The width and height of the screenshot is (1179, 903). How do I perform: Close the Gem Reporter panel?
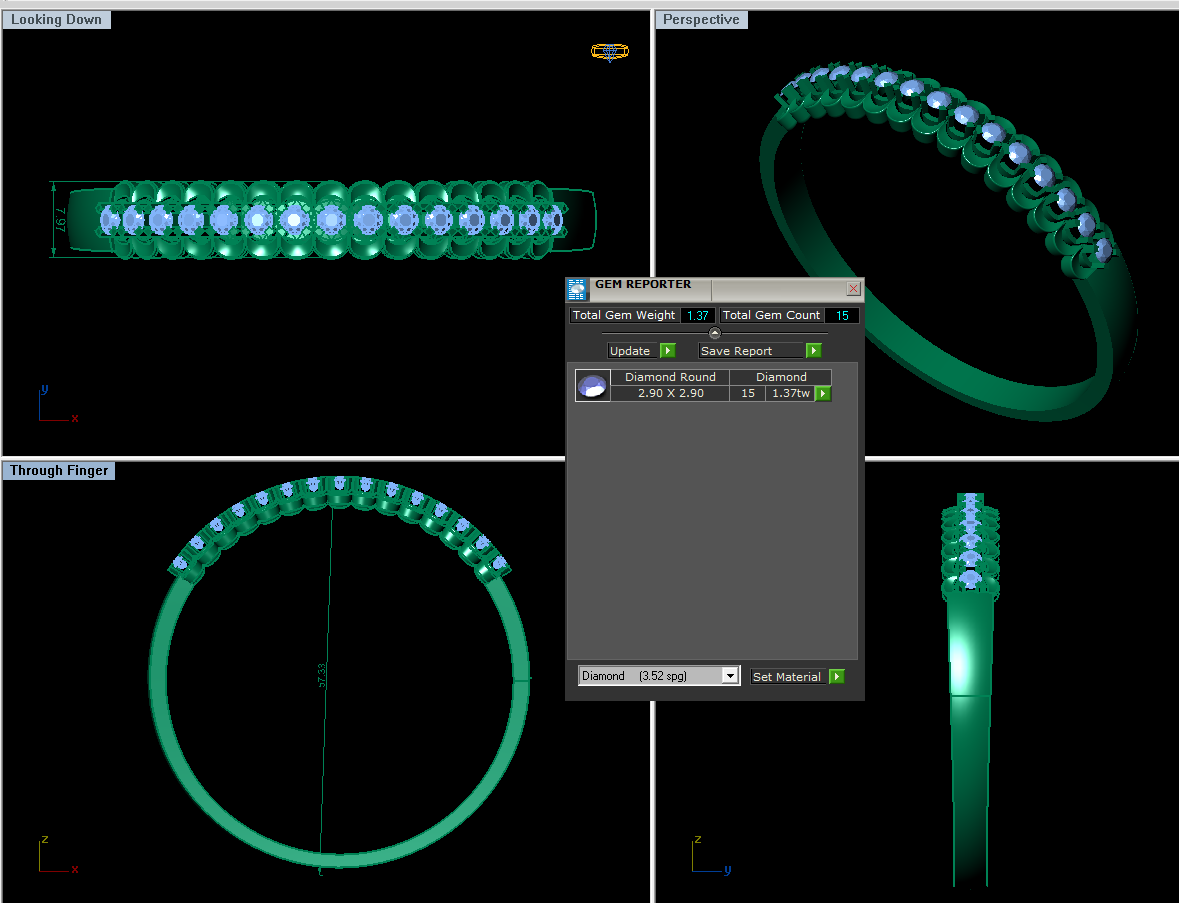[x=853, y=289]
